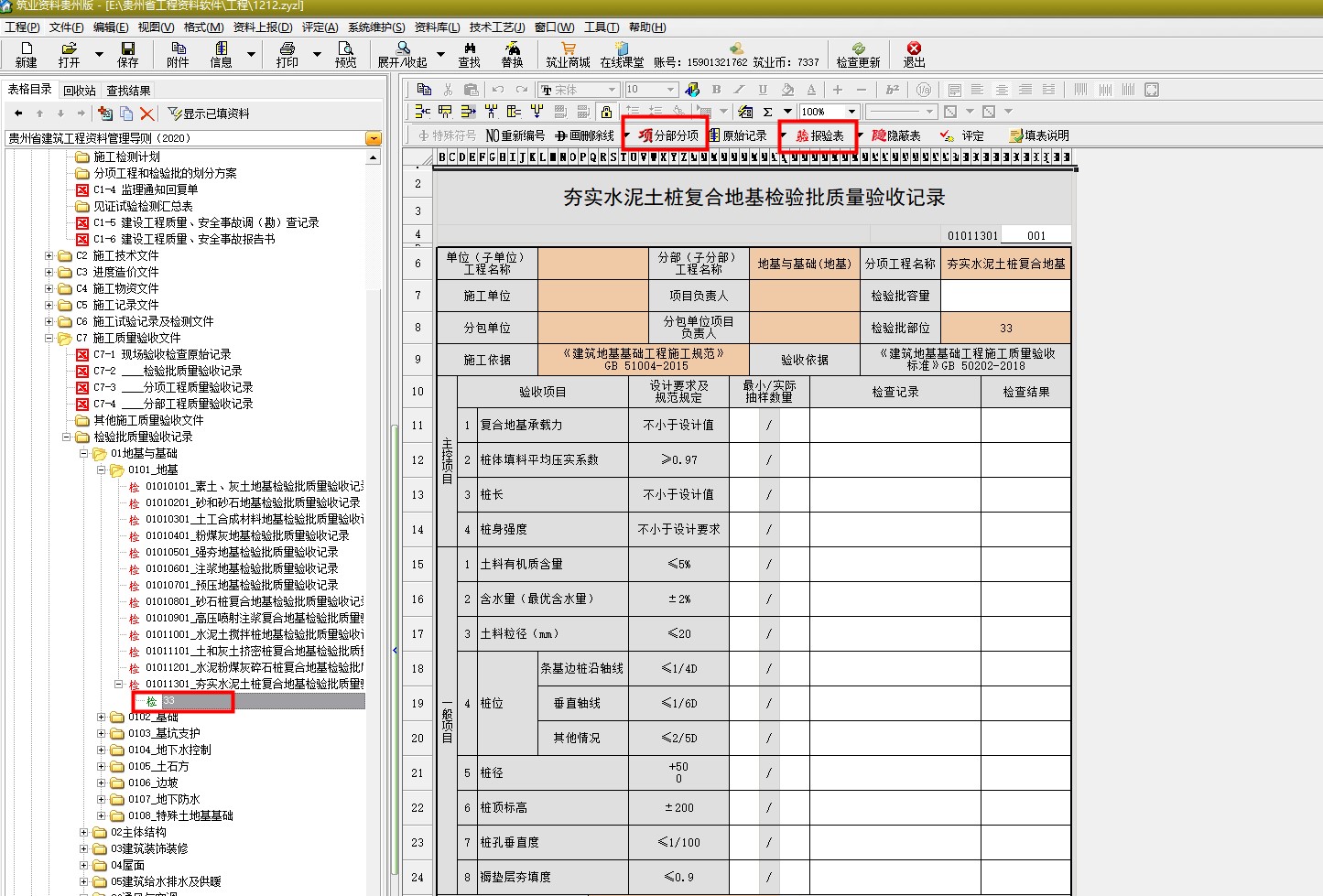
Task: Click the red X delete icon in directory toolbar
Action: (x=146, y=113)
